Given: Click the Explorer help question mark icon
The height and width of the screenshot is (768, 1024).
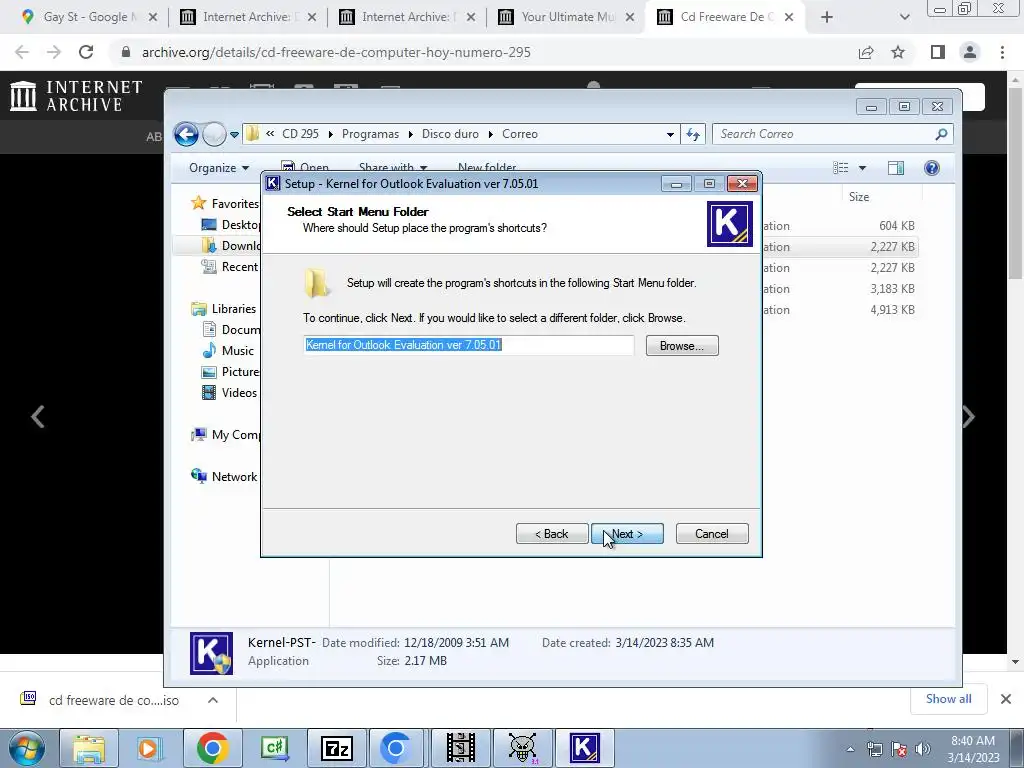Looking at the screenshot, I should (x=932, y=168).
